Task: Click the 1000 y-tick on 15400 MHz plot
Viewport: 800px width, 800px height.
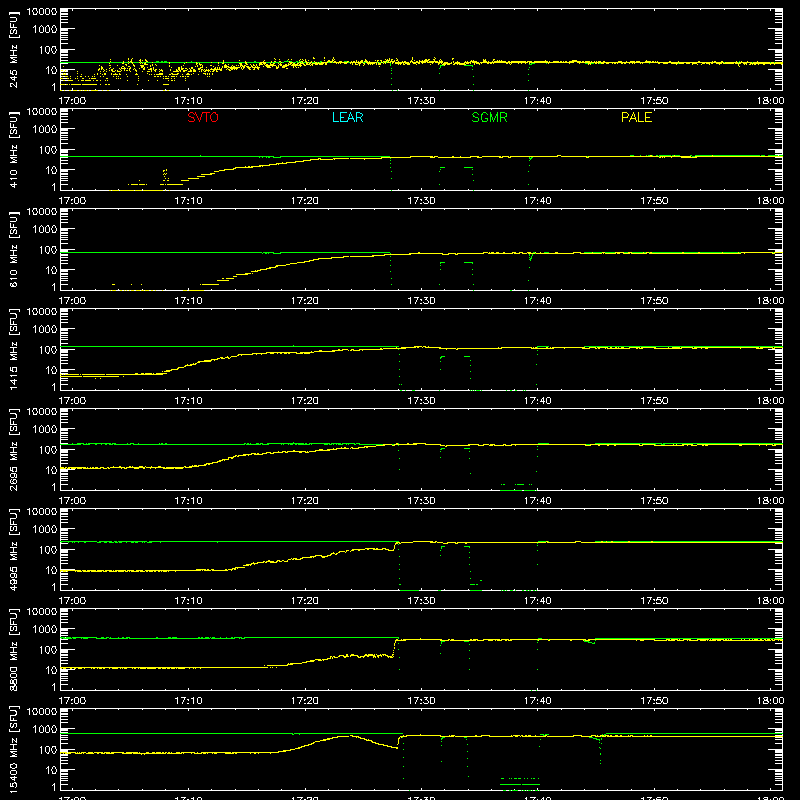Action: click(x=45, y=730)
